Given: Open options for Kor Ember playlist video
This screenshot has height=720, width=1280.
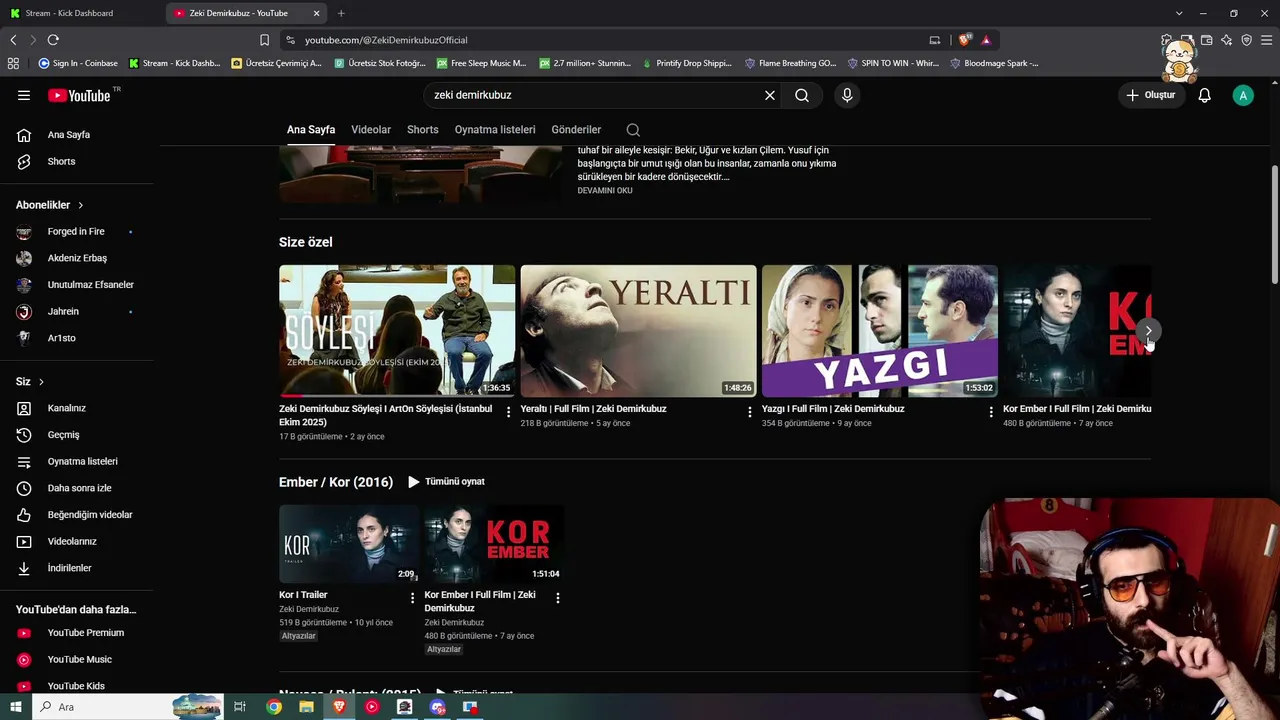Looking at the screenshot, I should point(558,598).
